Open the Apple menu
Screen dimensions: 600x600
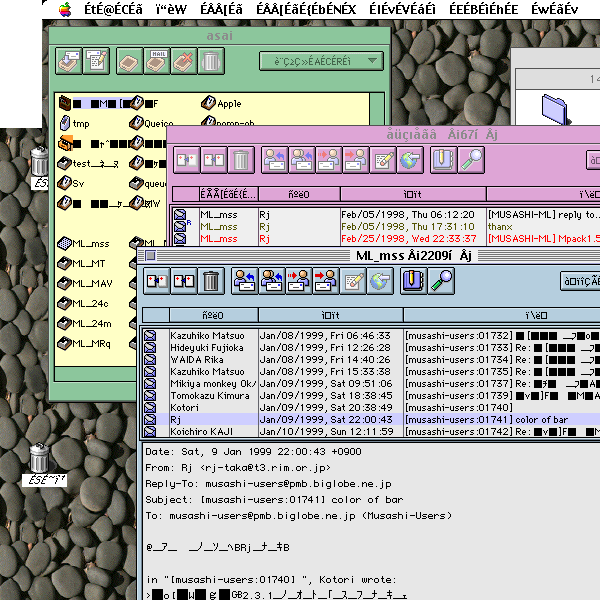click(x=66, y=9)
